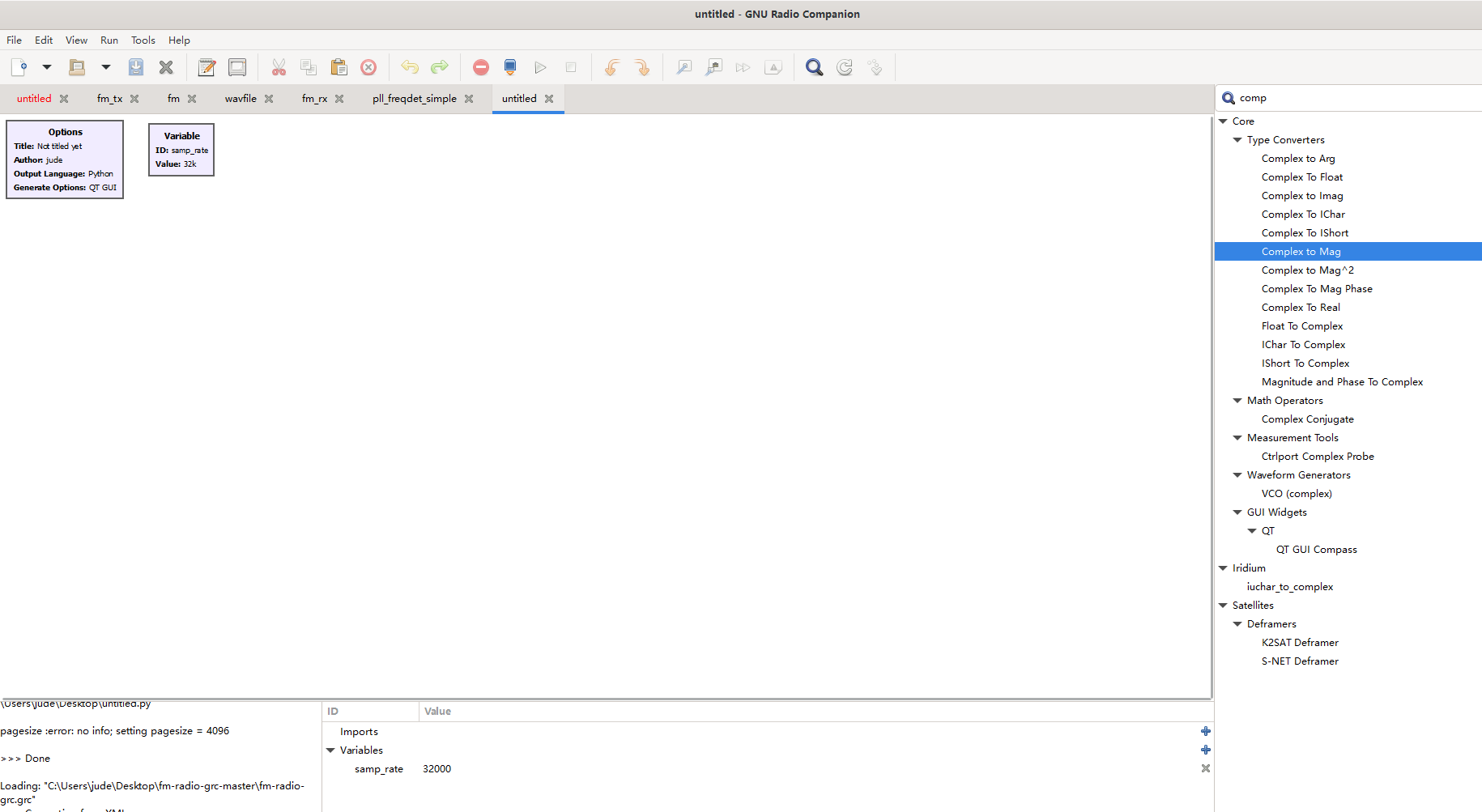This screenshot has height=812, width=1482.
Task: Execute the flow graph
Action: (540, 67)
